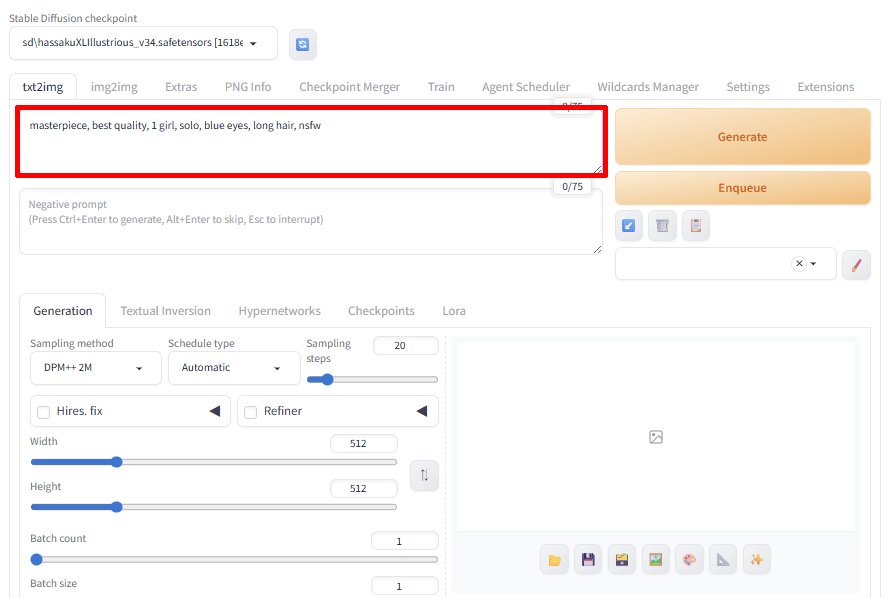Refresh the checkpoint list

click(x=302, y=44)
